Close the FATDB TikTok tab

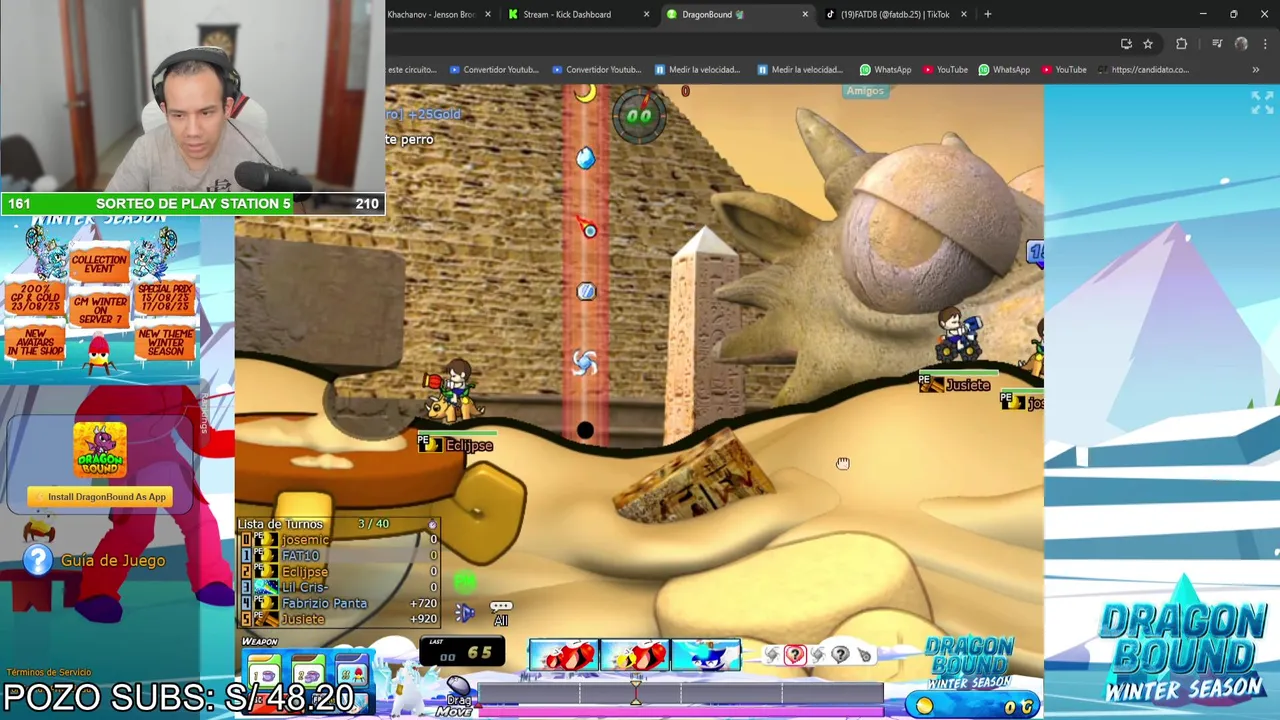click(963, 14)
